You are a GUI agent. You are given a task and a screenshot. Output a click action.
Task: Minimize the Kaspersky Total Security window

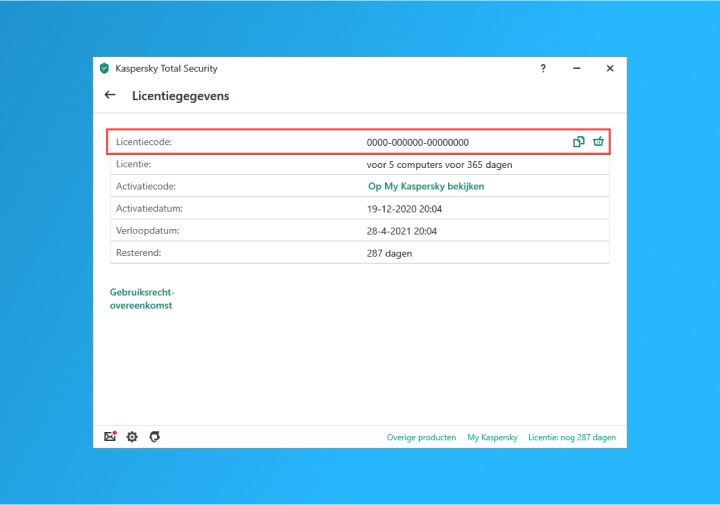click(577, 69)
